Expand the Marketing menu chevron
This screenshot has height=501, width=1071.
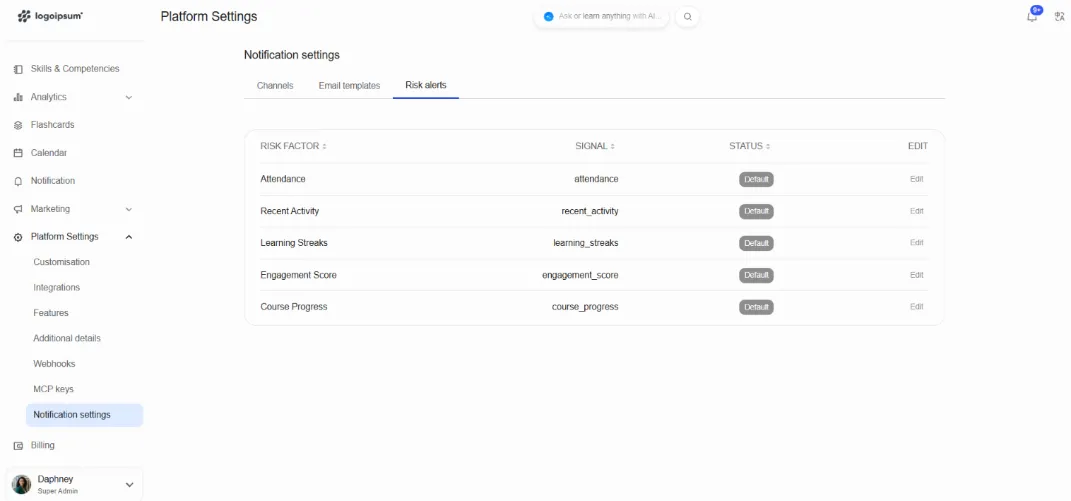coord(128,209)
